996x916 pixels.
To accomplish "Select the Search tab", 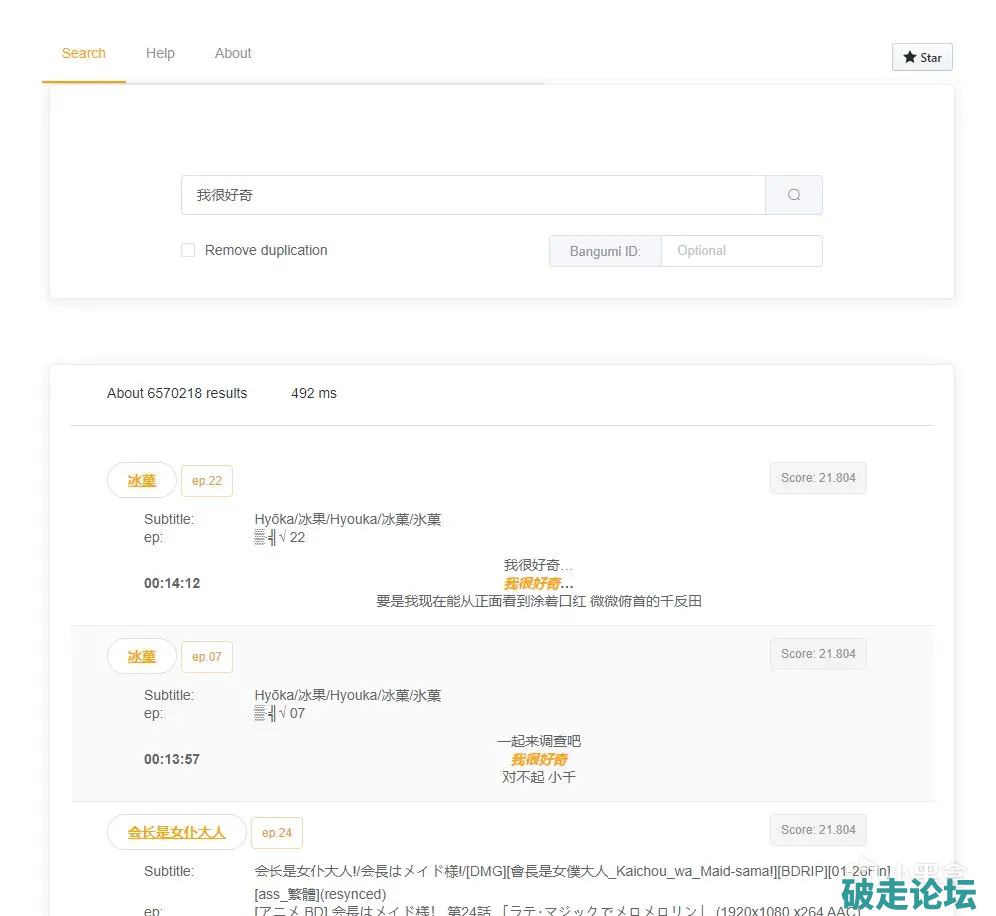I will point(83,53).
